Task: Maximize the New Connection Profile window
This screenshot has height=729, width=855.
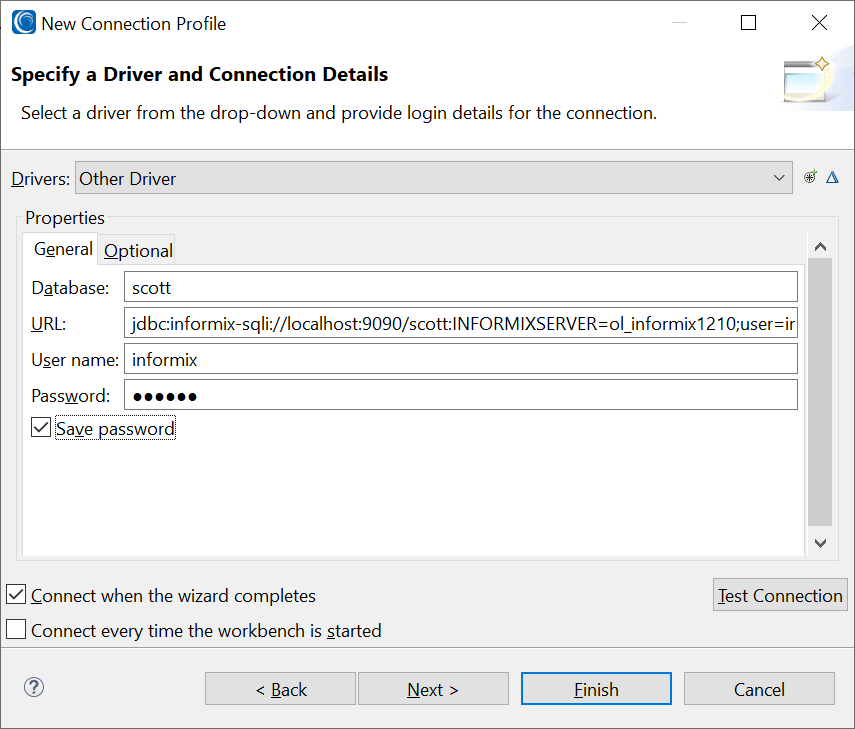Action: click(748, 23)
